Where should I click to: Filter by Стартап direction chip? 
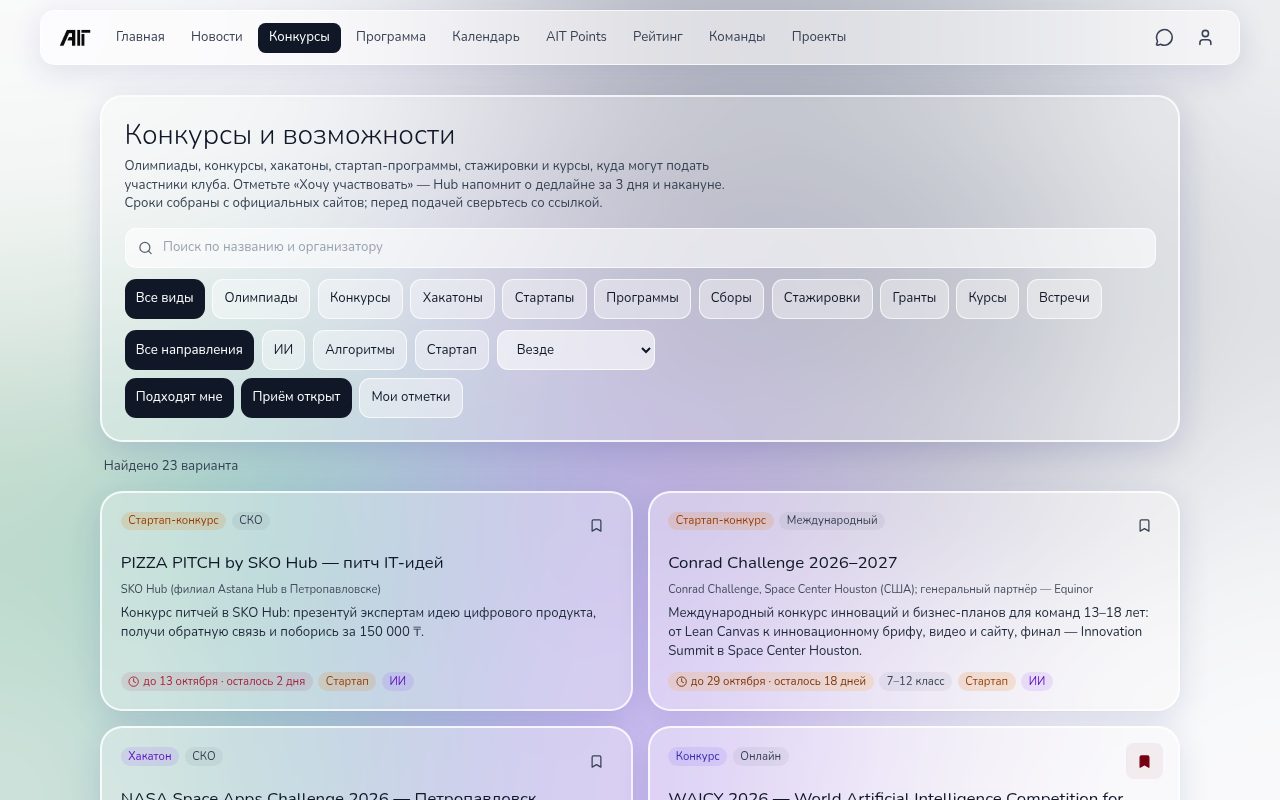click(x=452, y=350)
